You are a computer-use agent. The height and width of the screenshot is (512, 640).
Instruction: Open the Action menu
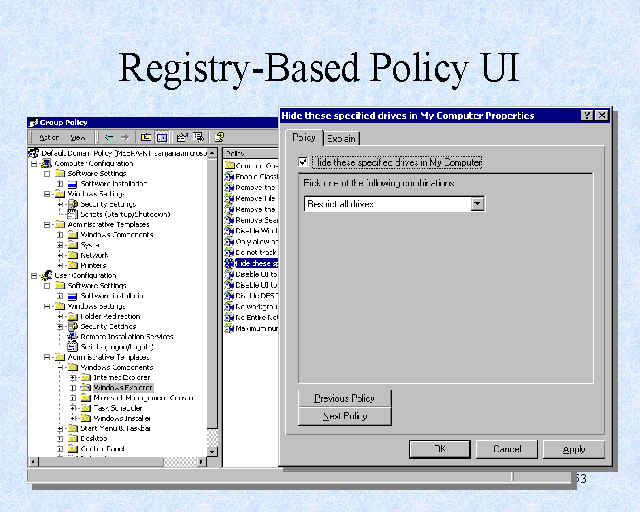[49, 137]
